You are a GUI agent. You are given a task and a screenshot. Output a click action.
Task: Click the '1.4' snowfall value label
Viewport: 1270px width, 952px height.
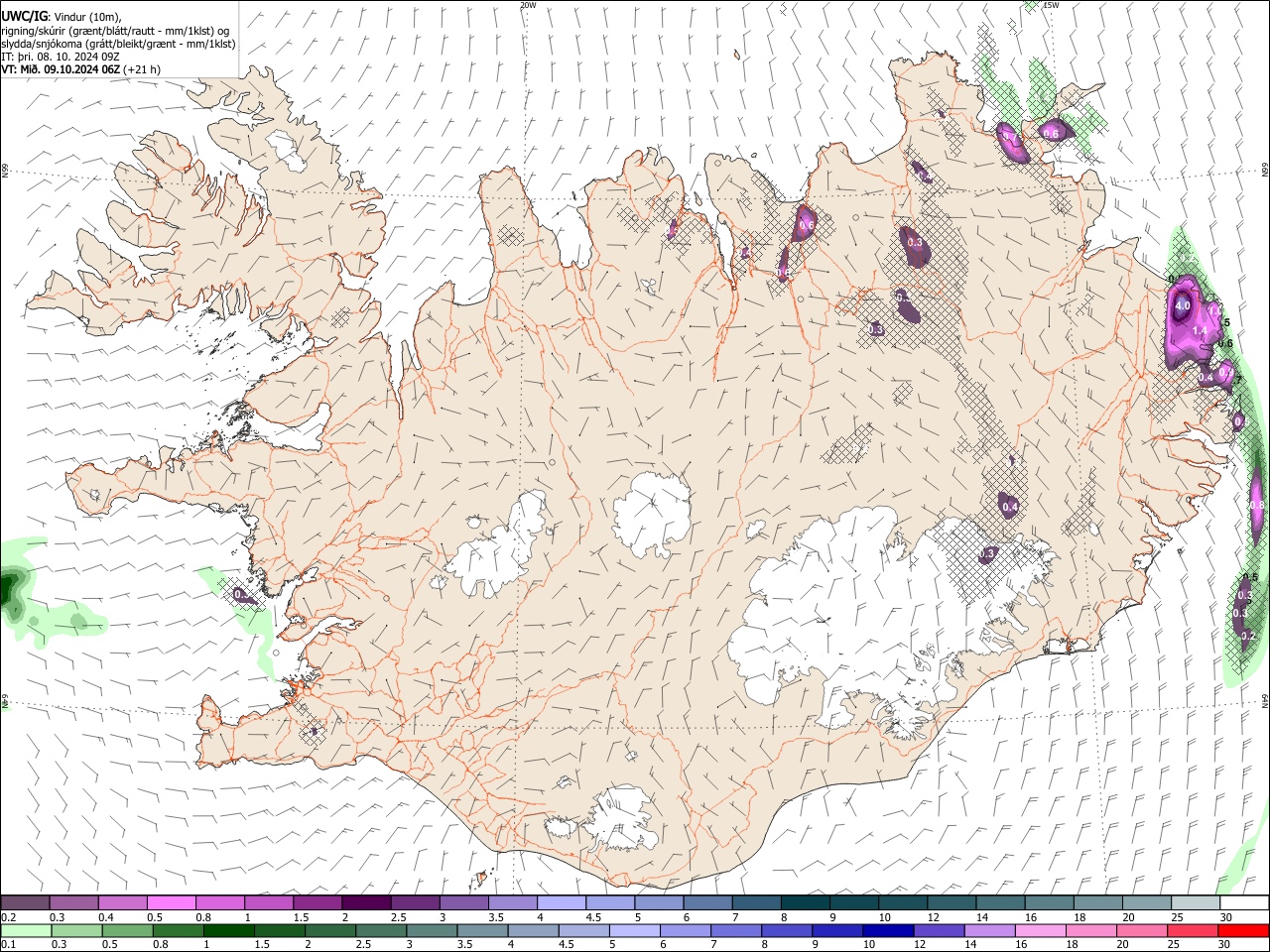[1199, 330]
